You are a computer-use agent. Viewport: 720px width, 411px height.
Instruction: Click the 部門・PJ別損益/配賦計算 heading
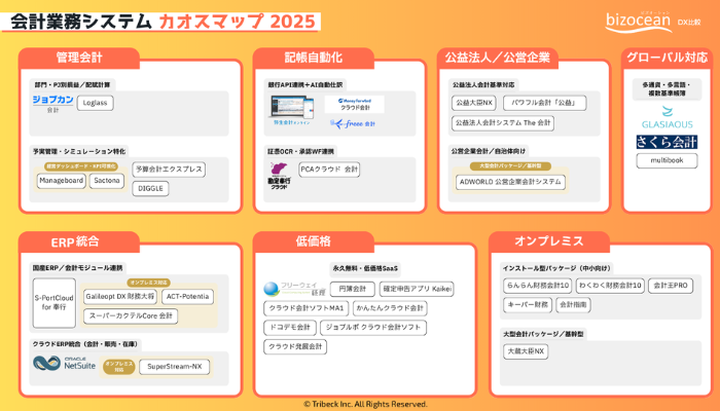pos(73,85)
